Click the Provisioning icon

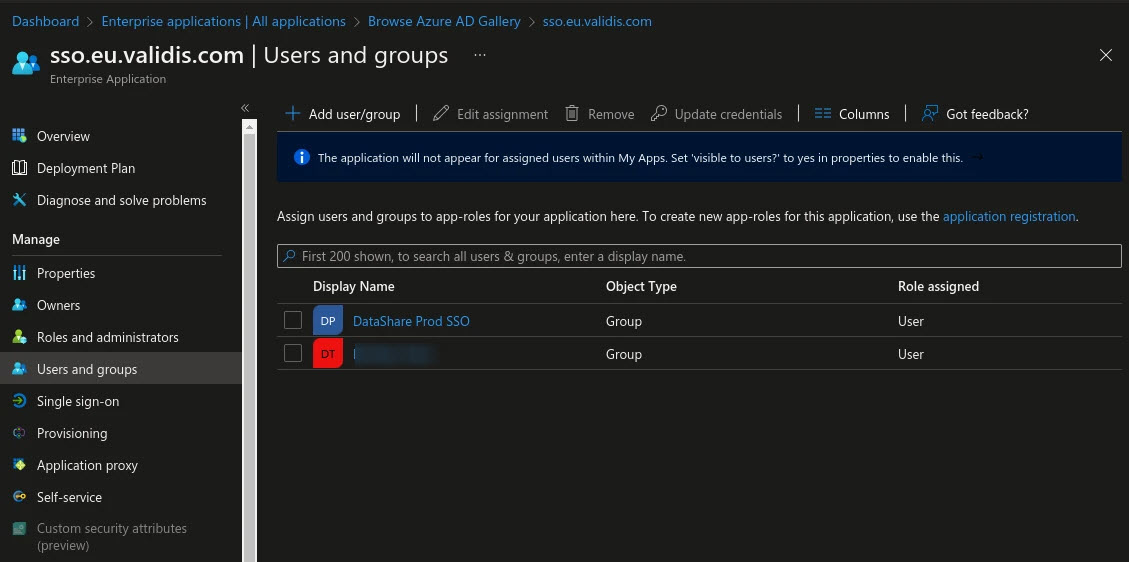19,433
